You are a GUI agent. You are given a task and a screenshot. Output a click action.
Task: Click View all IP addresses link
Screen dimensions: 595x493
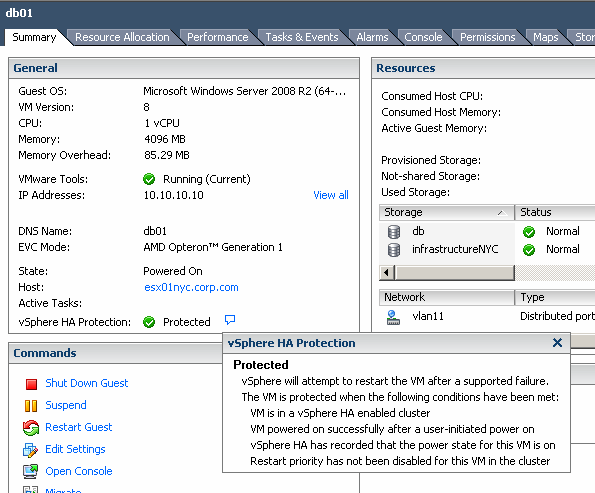pos(331,195)
